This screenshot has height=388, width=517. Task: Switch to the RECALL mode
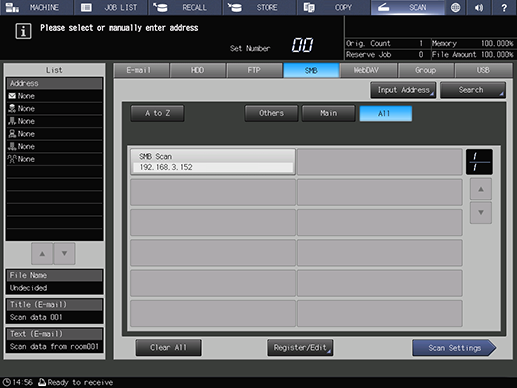click(x=185, y=7)
